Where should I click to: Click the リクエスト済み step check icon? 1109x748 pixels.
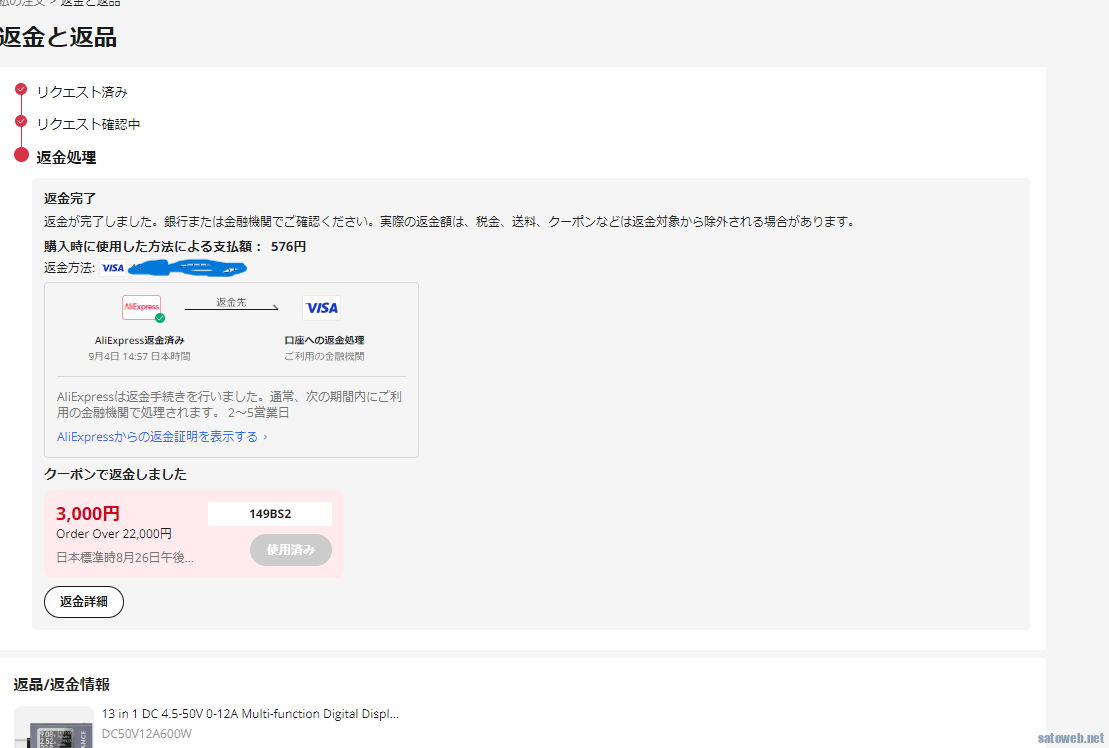(21, 89)
